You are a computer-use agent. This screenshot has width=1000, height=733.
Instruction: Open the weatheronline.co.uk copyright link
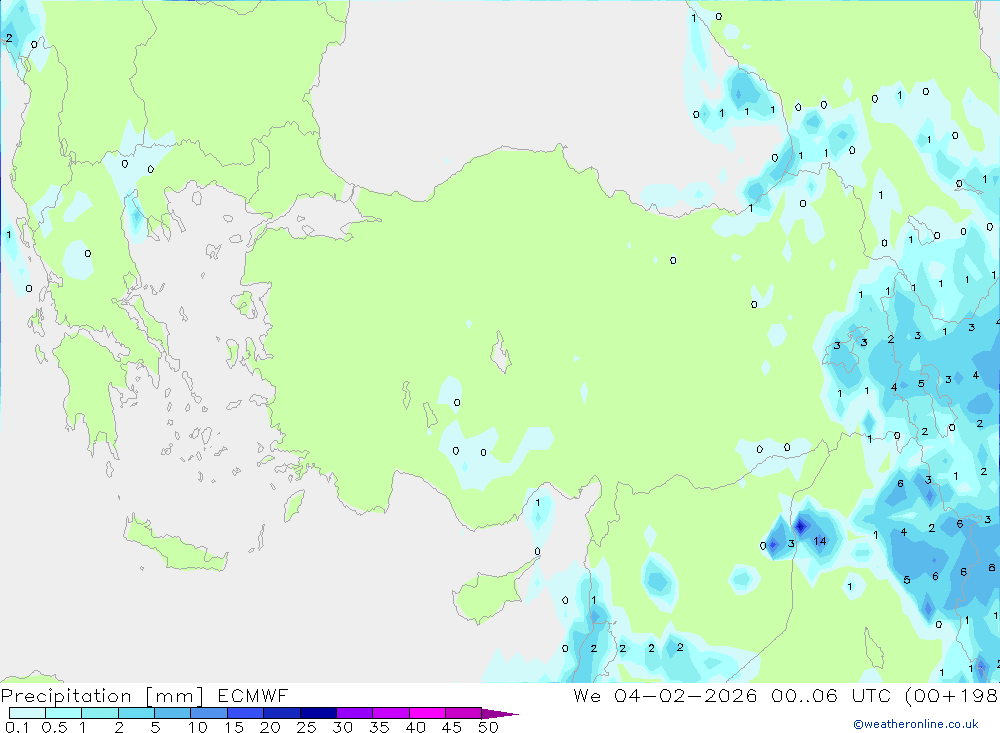tap(916, 724)
